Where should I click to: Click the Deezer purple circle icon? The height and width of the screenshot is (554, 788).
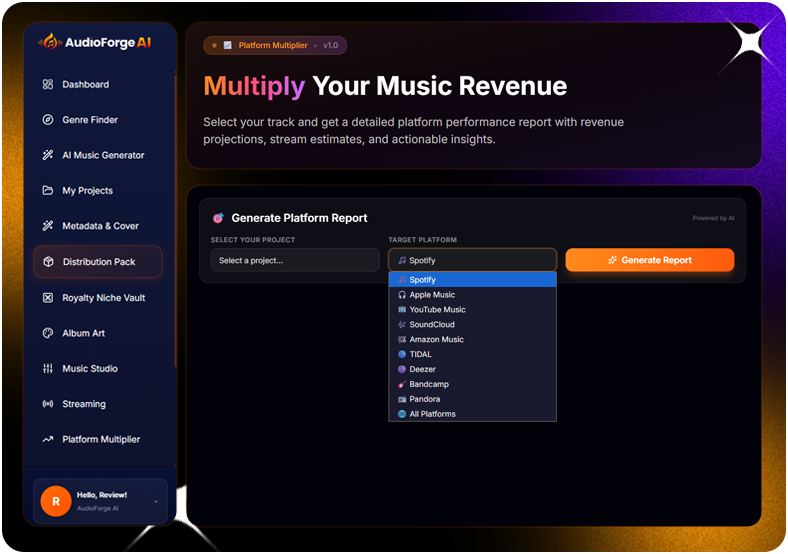click(402, 369)
